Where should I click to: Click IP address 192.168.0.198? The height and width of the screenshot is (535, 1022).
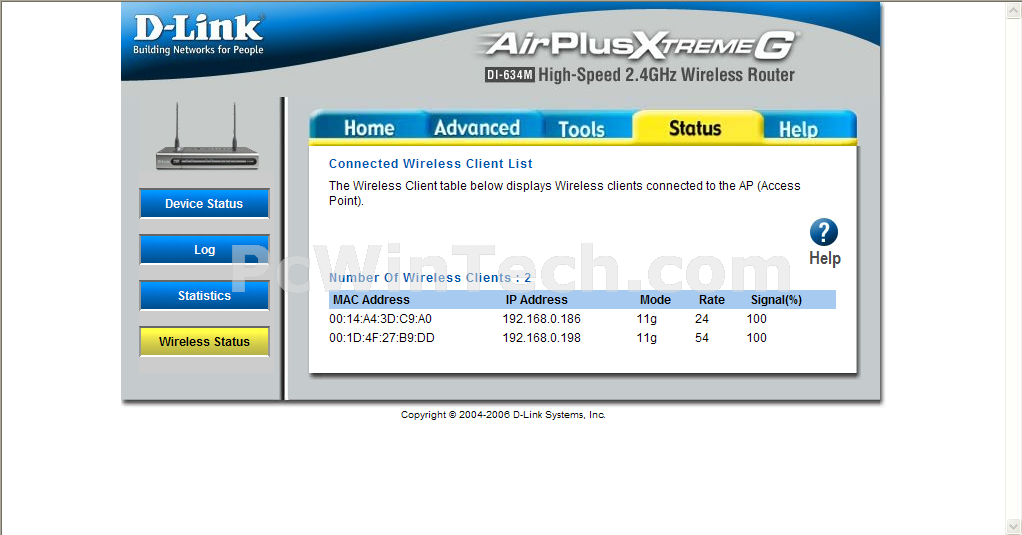(x=542, y=338)
